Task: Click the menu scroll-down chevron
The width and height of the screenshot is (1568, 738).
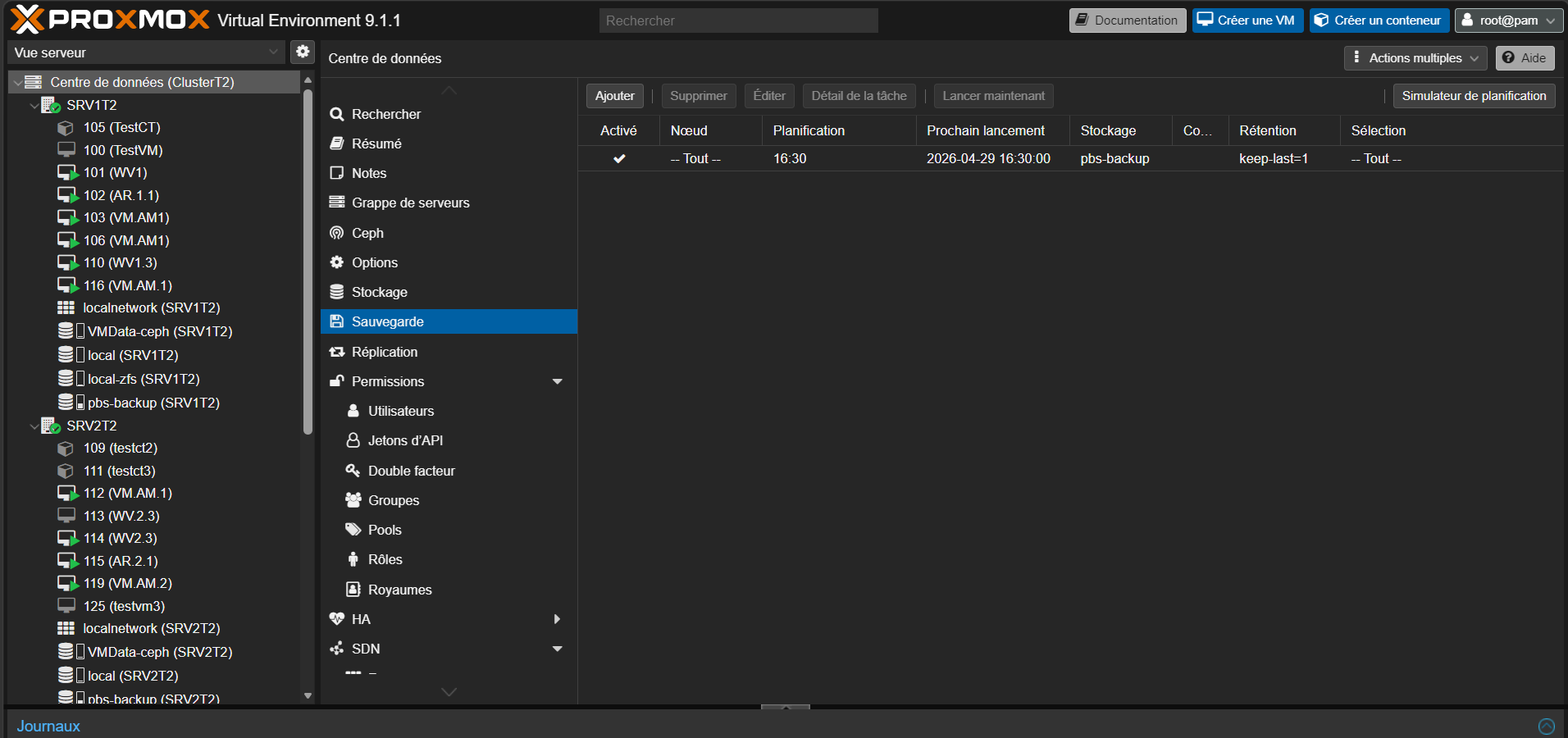Action: (x=449, y=692)
